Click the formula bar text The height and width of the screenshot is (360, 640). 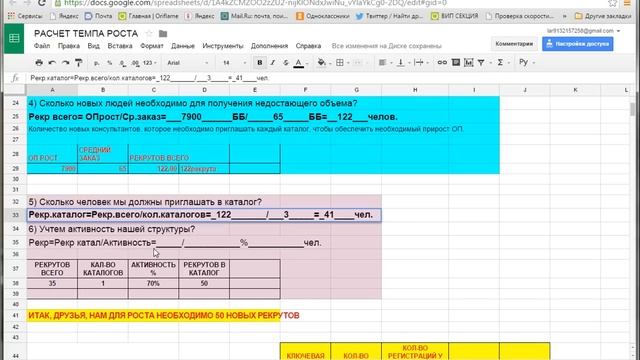149,78
